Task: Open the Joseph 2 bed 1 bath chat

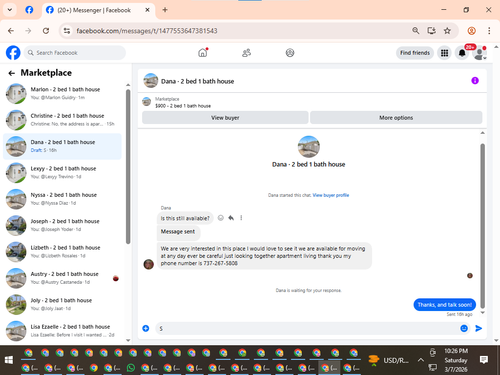Action: (62, 225)
